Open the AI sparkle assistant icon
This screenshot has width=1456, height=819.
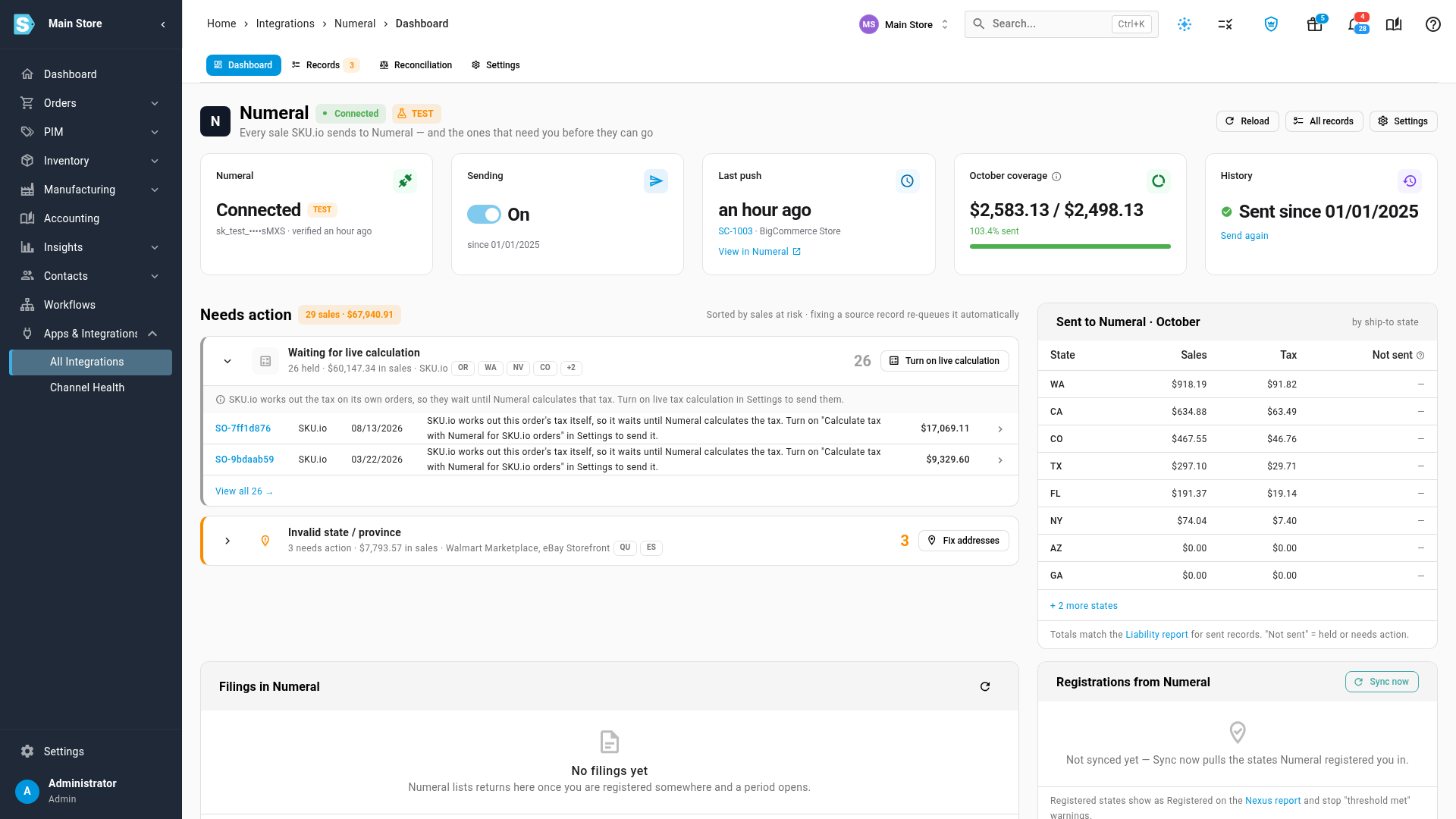click(1185, 24)
